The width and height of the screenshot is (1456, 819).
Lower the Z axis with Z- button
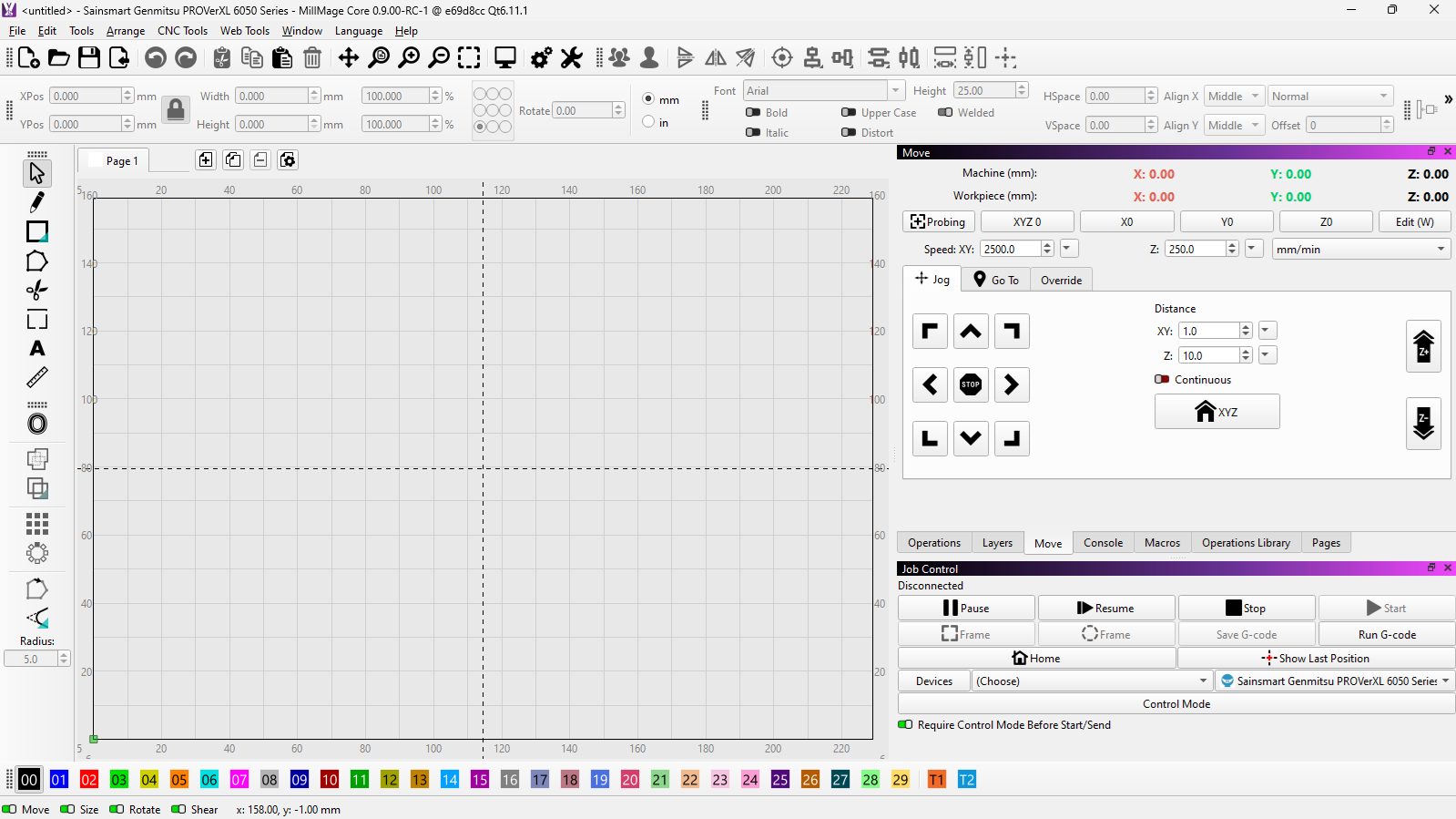(x=1423, y=424)
